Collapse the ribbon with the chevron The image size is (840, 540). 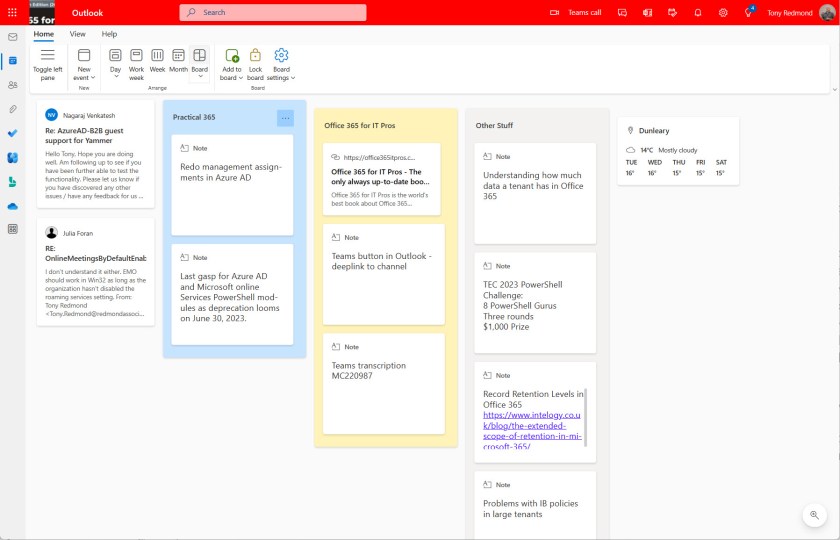click(x=834, y=89)
